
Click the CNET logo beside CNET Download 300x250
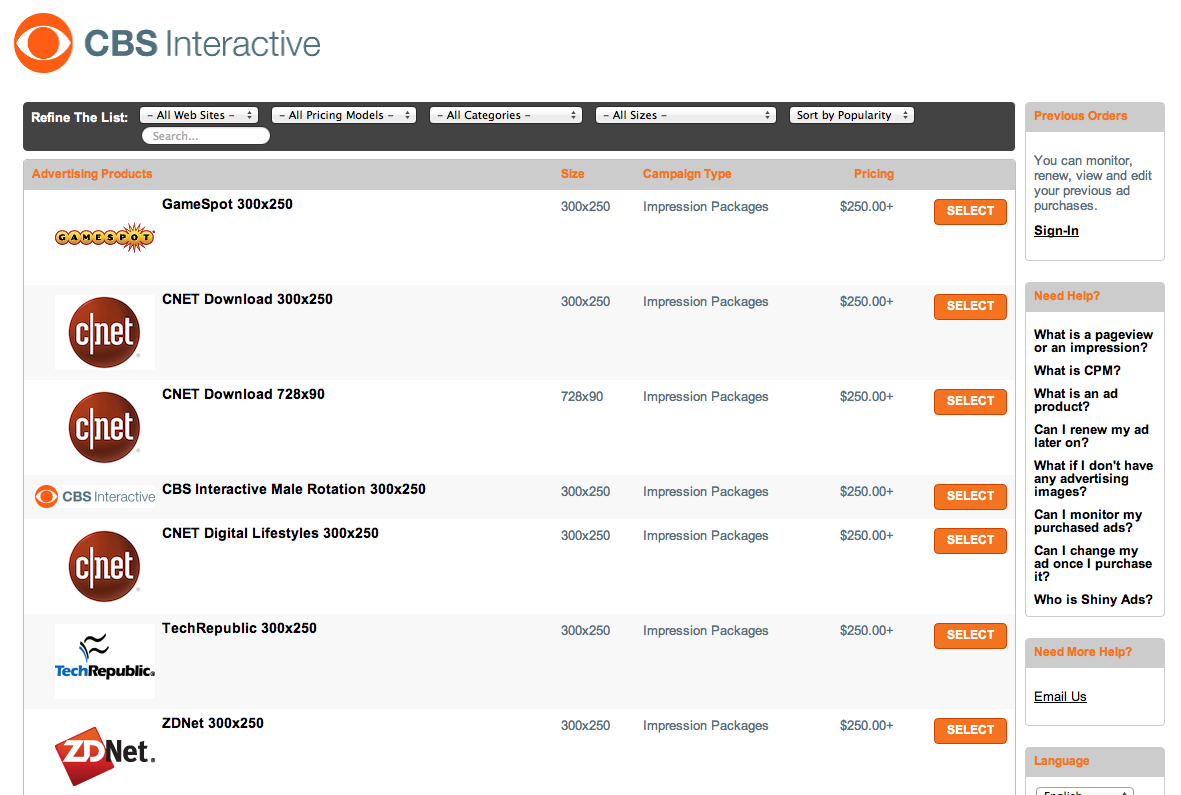click(105, 332)
